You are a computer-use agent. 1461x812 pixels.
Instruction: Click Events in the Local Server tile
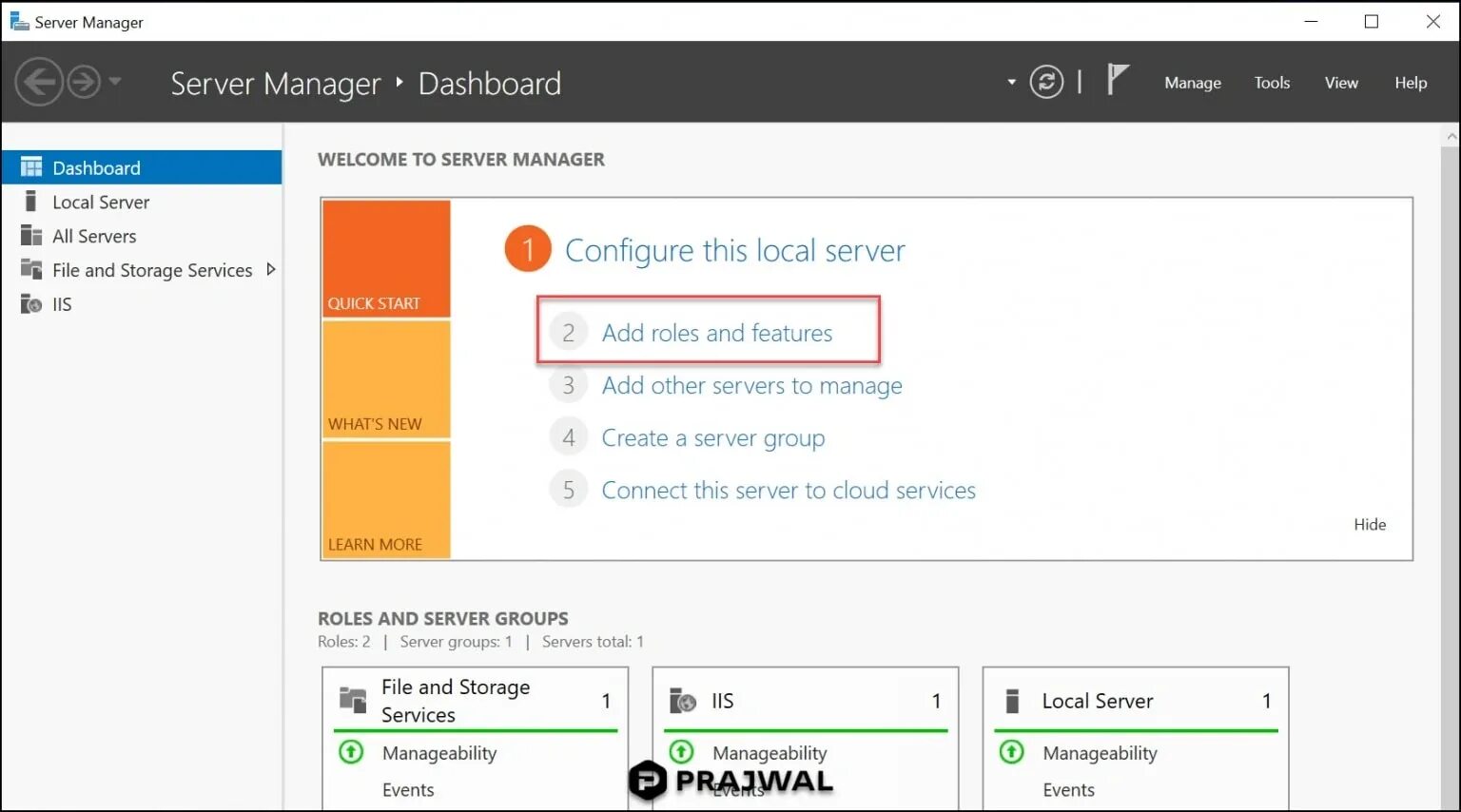pos(1068,790)
